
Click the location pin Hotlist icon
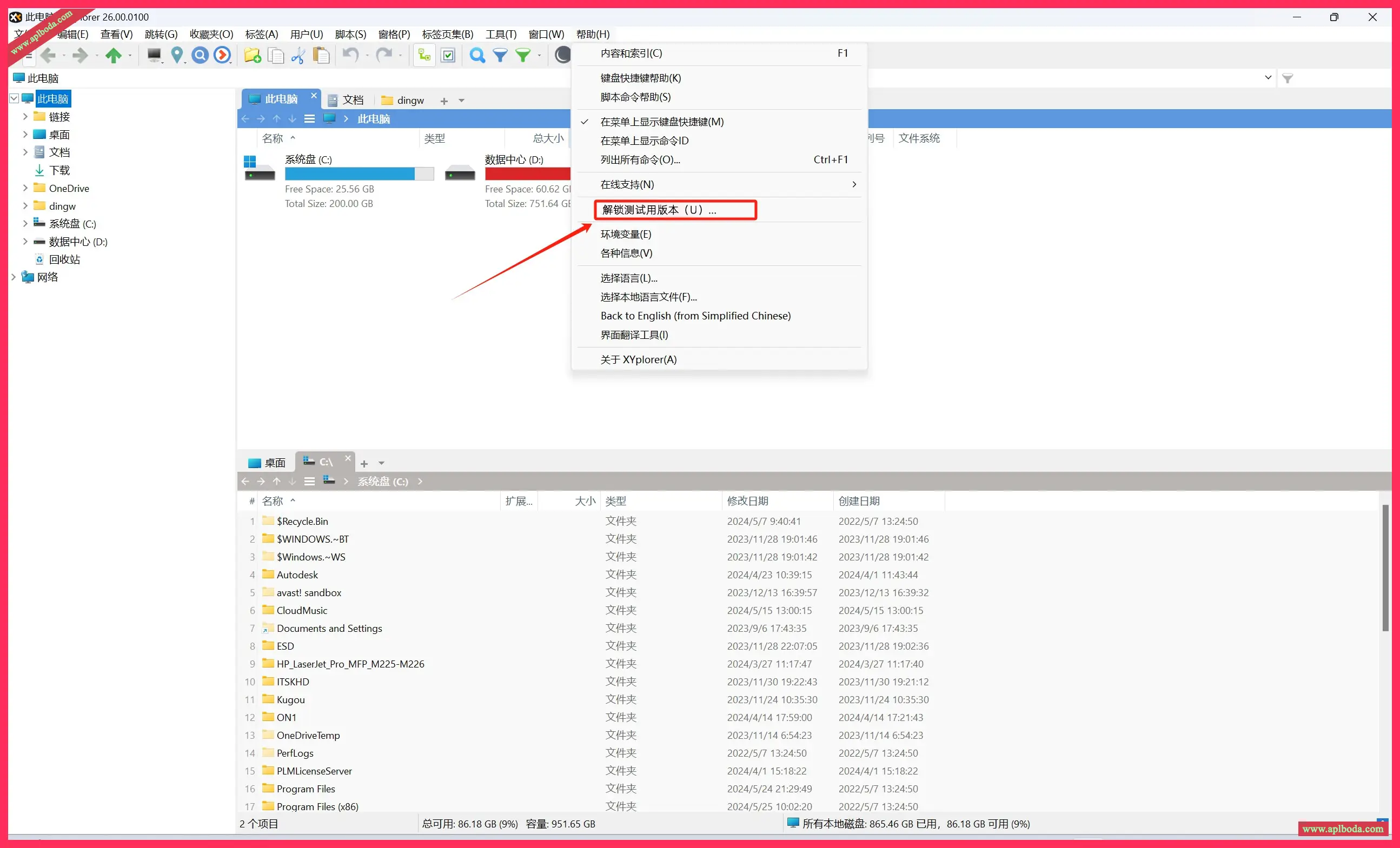click(x=177, y=55)
